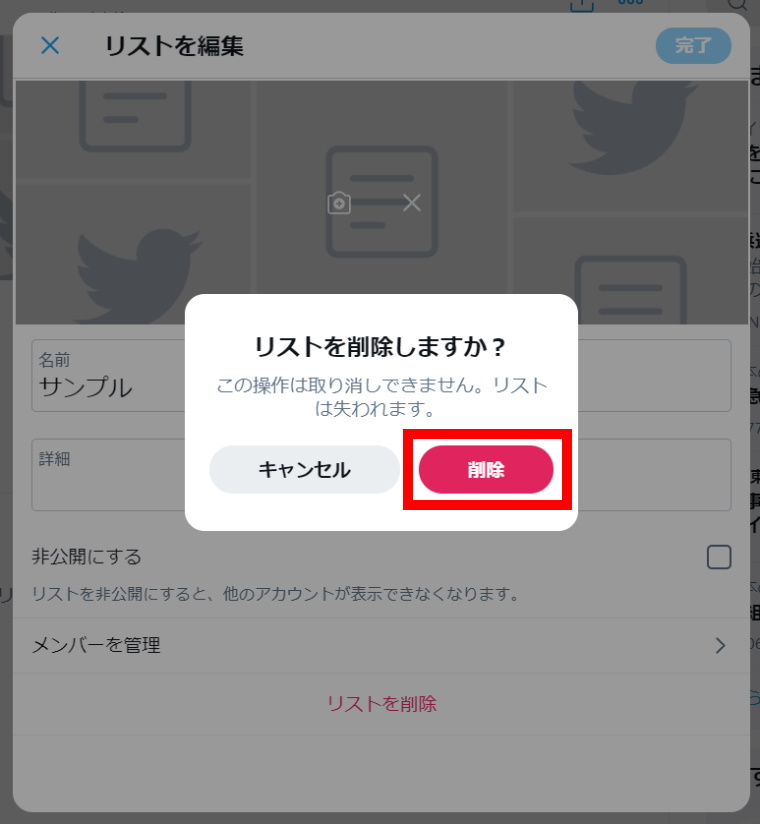This screenshot has width=760, height=824.
Task: Close the リストを編集 panel with X icon
Action: (x=50, y=46)
